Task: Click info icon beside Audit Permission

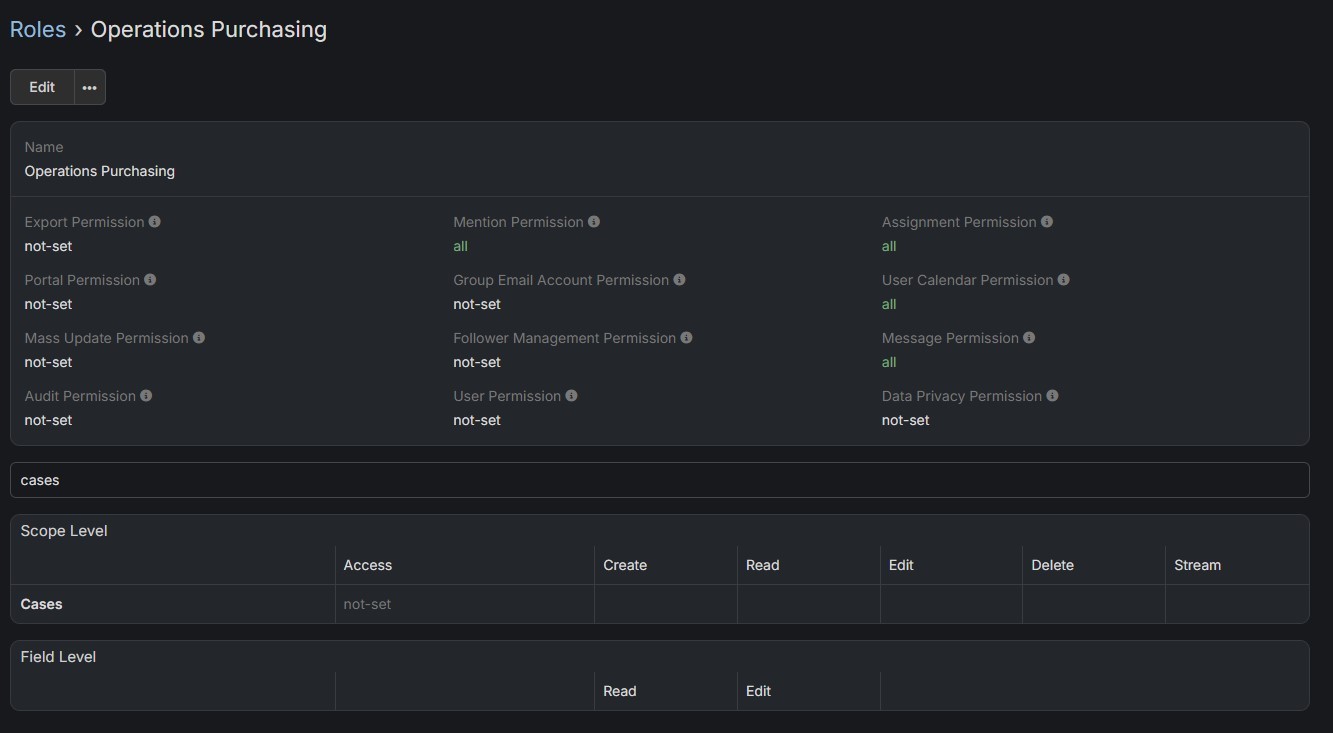Action: (146, 396)
